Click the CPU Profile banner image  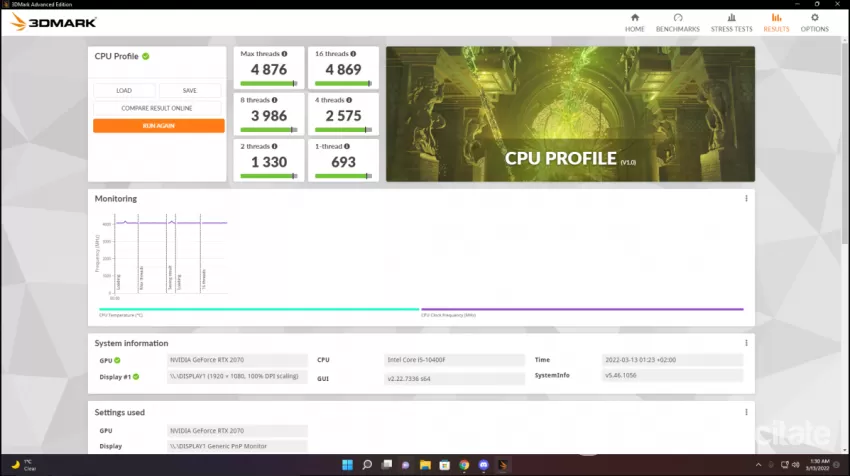pos(570,114)
